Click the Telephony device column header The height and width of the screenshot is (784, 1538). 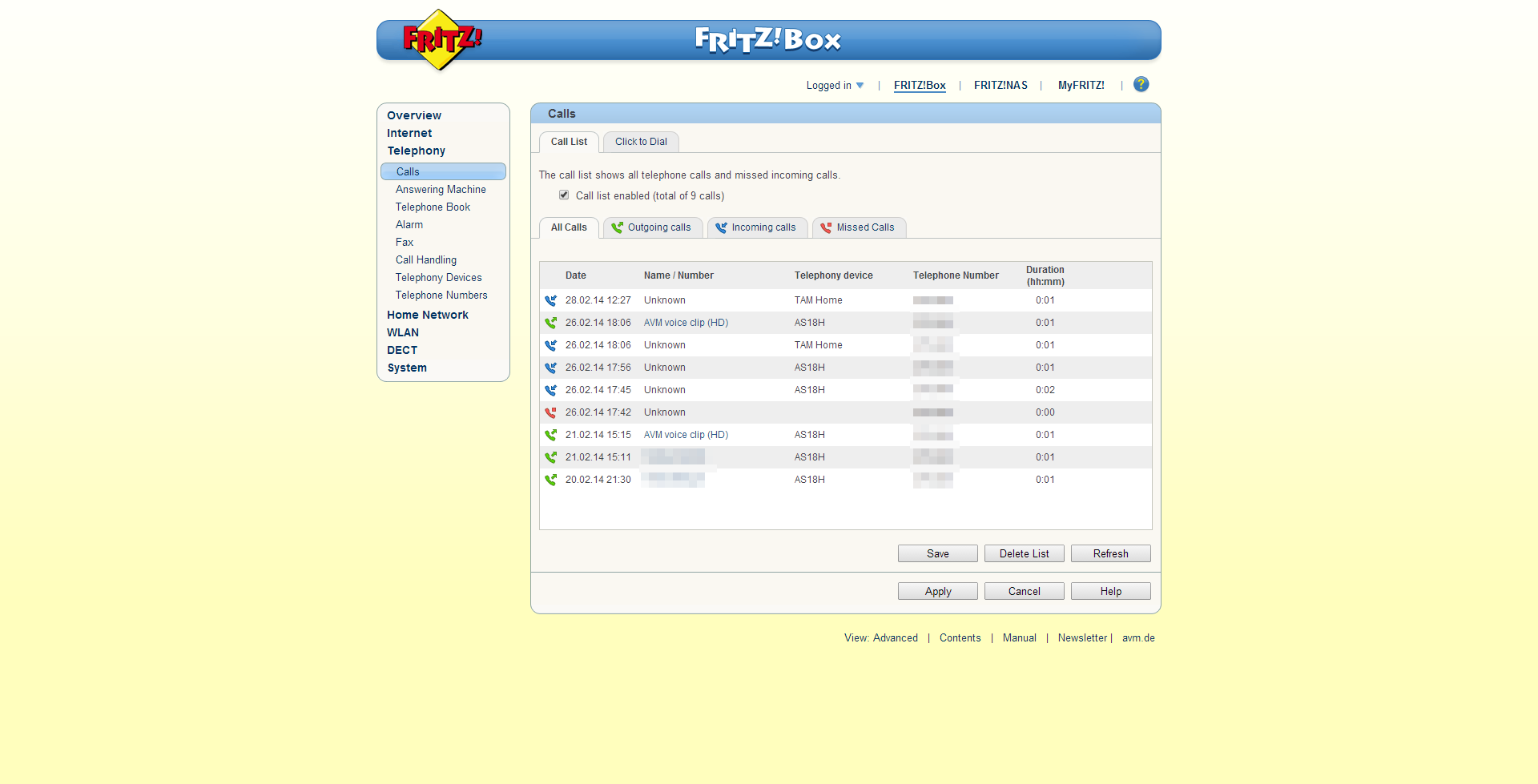point(834,275)
